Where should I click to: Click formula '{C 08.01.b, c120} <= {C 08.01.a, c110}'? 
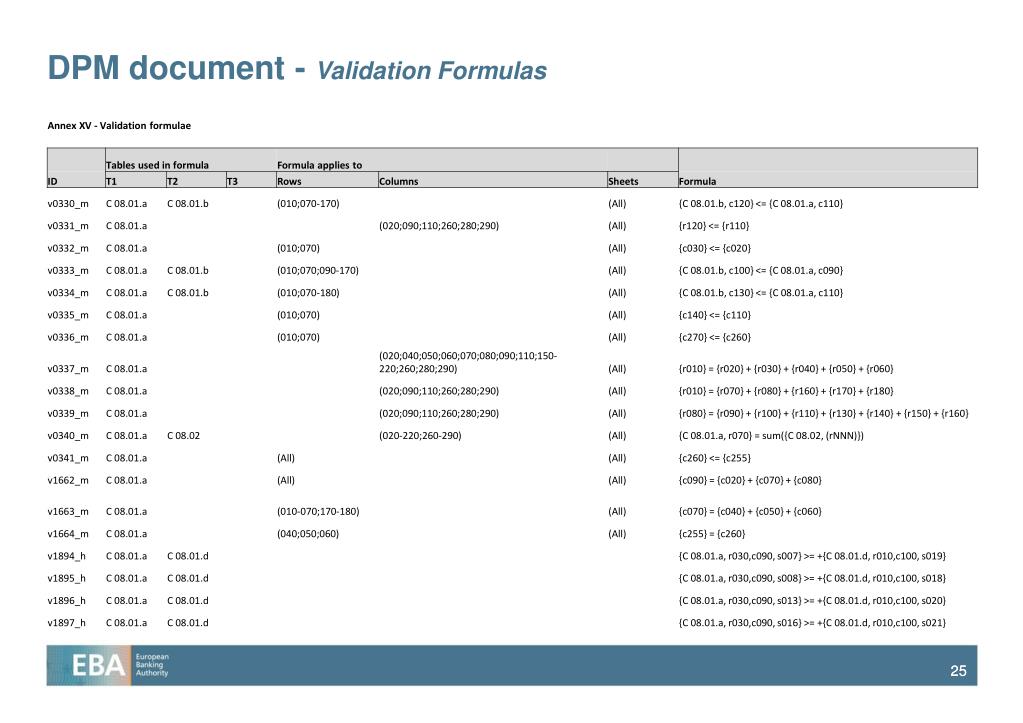point(761,204)
